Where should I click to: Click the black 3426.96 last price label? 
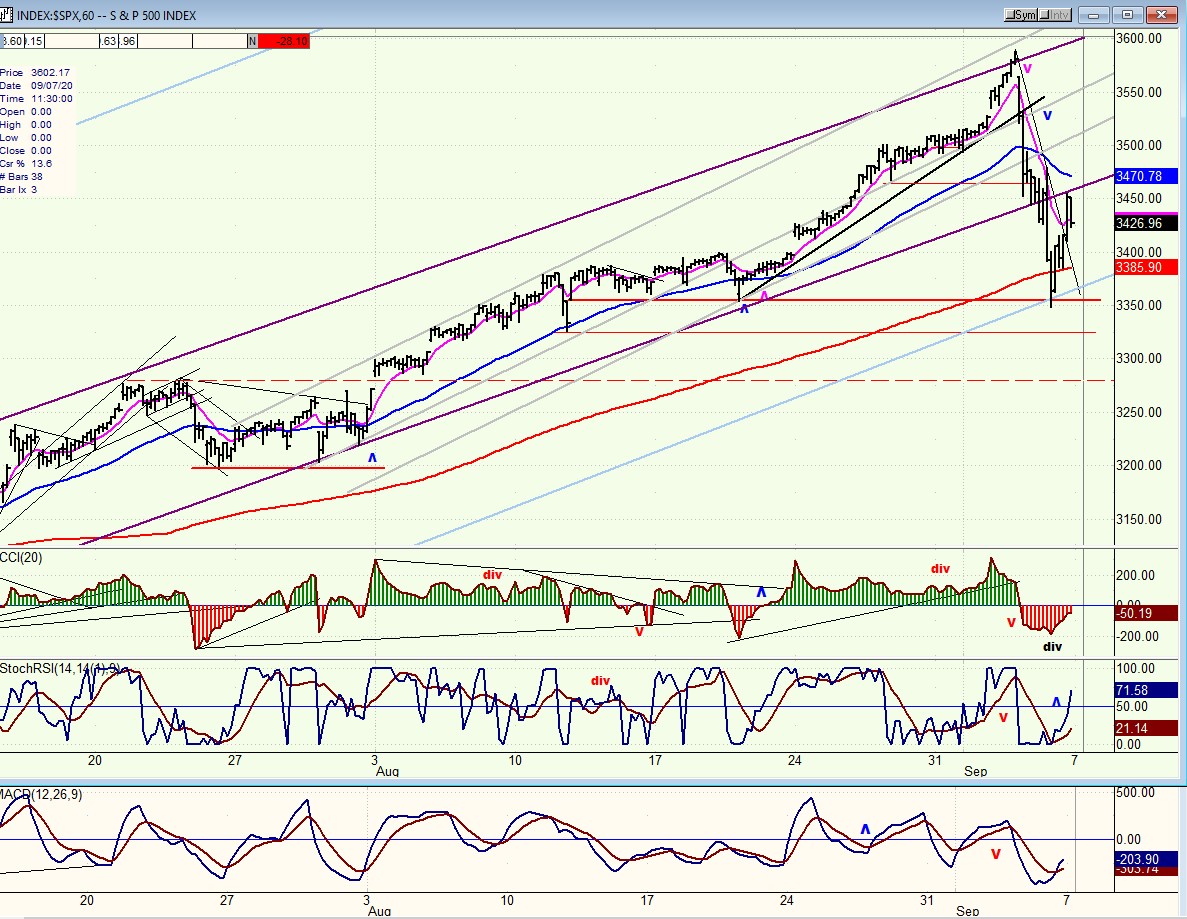[x=1145, y=223]
